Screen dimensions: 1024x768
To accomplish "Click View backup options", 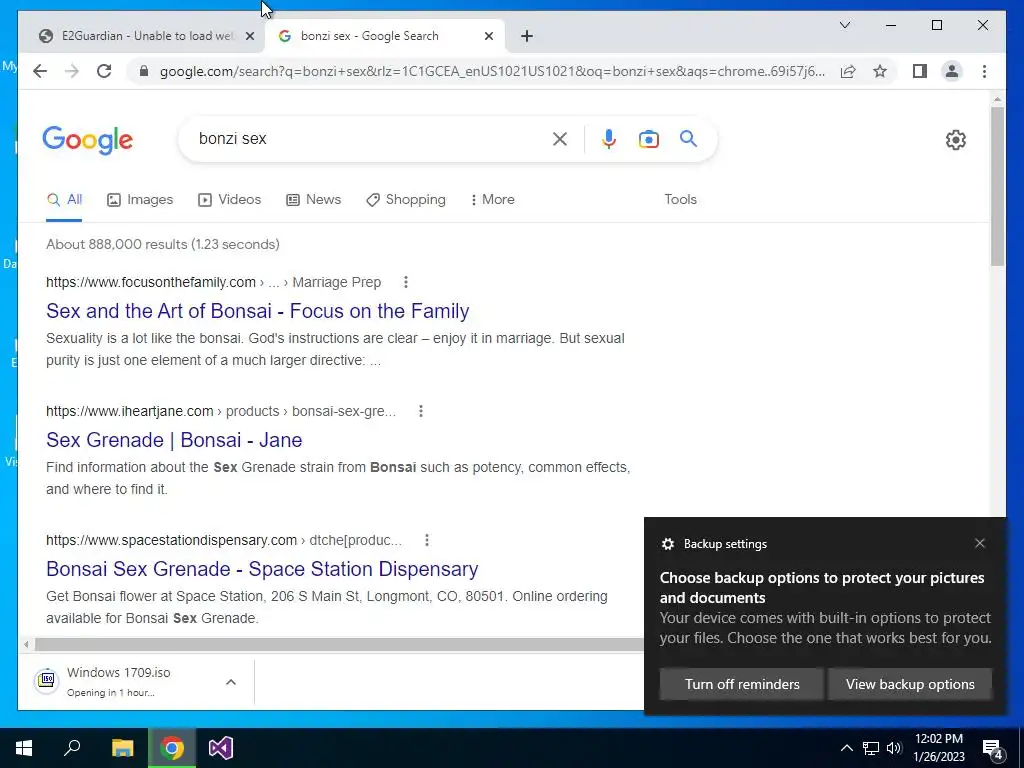I will tap(910, 684).
